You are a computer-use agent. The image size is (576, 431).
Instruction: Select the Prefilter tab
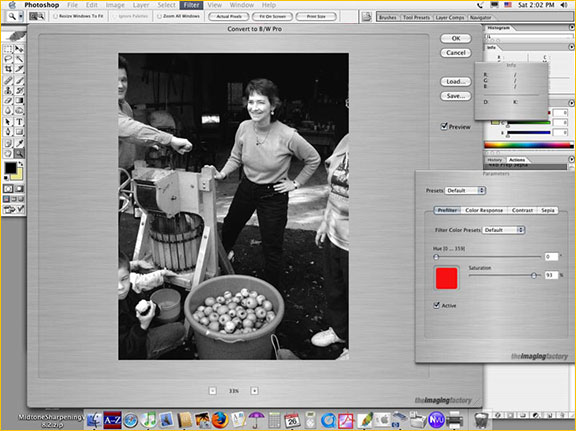point(447,210)
